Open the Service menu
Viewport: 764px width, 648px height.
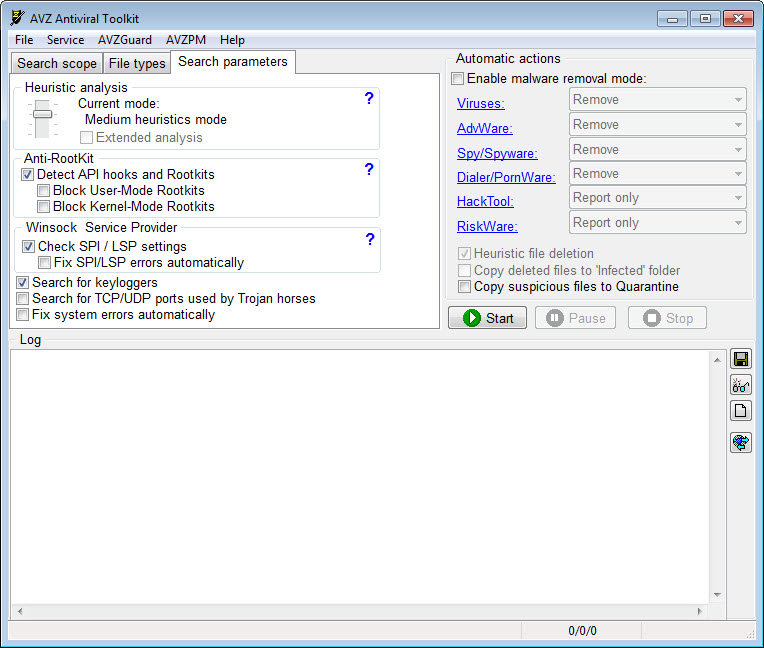tap(65, 40)
